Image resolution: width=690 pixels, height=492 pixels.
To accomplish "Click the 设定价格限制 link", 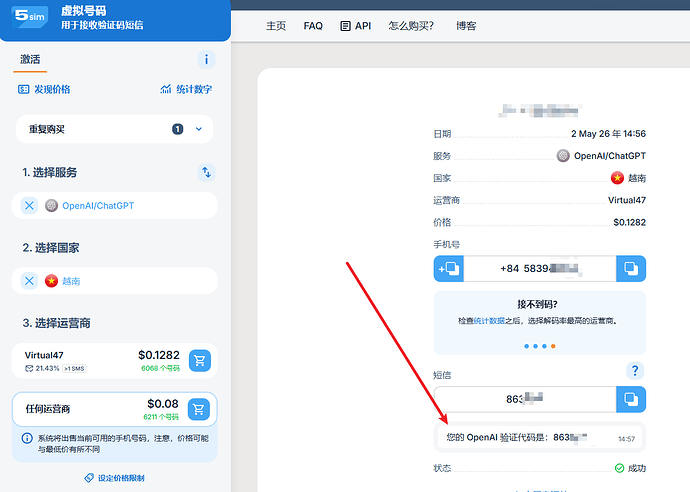I will 121,478.
